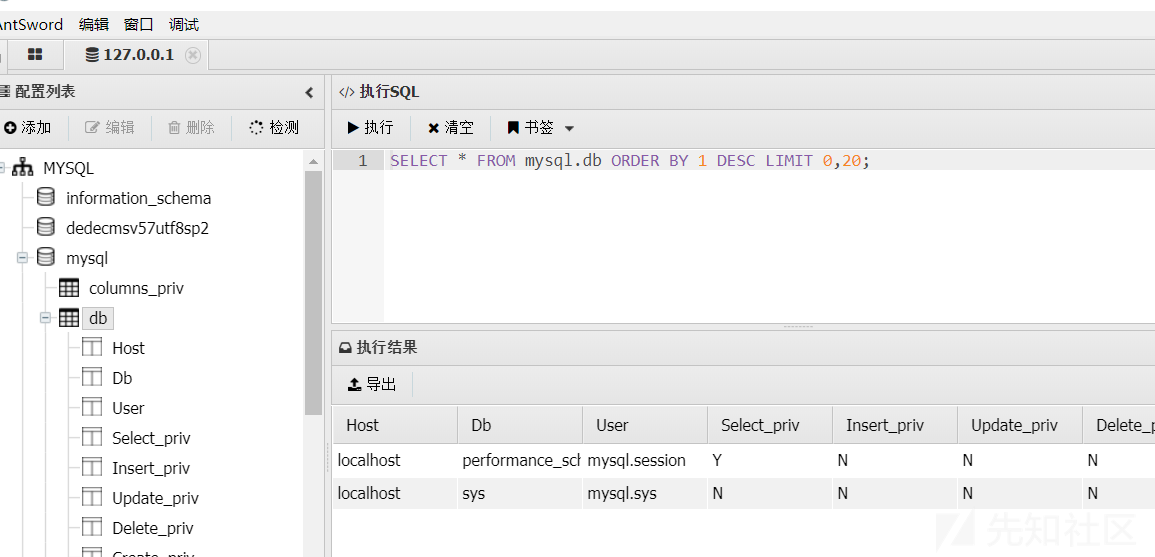This screenshot has height=557, width=1155.
Task: Sort by Update_priv column header
Action: [1020, 425]
